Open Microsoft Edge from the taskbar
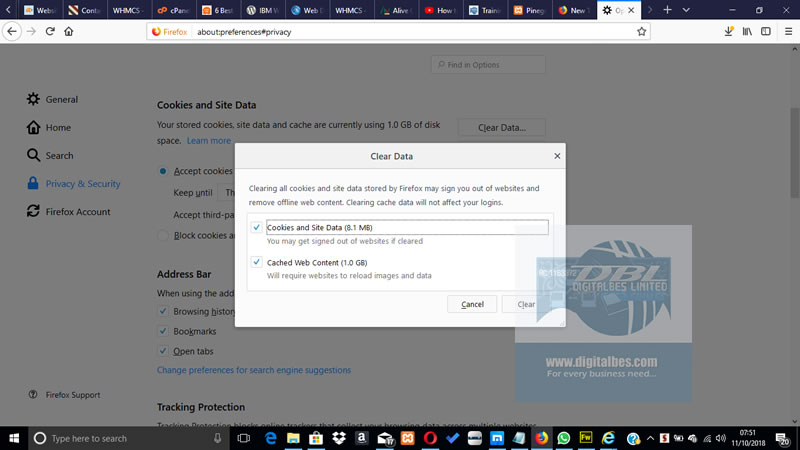 point(270,438)
